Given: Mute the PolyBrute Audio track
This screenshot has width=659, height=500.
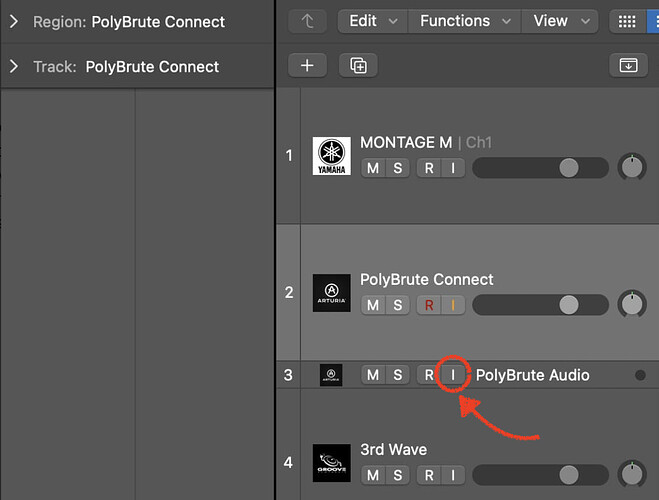Looking at the screenshot, I should [x=373, y=375].
